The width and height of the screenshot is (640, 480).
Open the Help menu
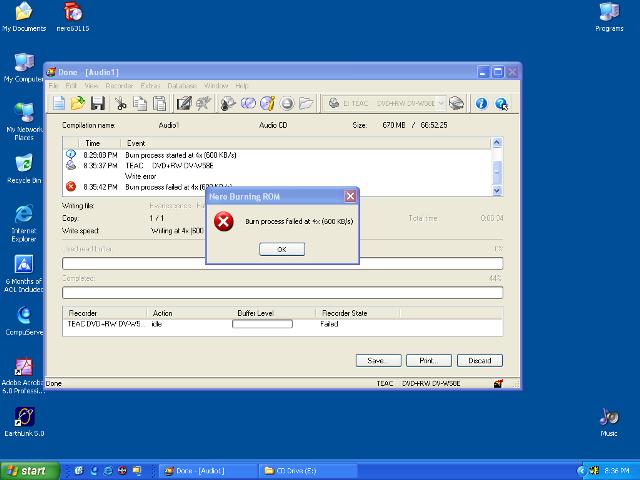(x=242, y=86)
